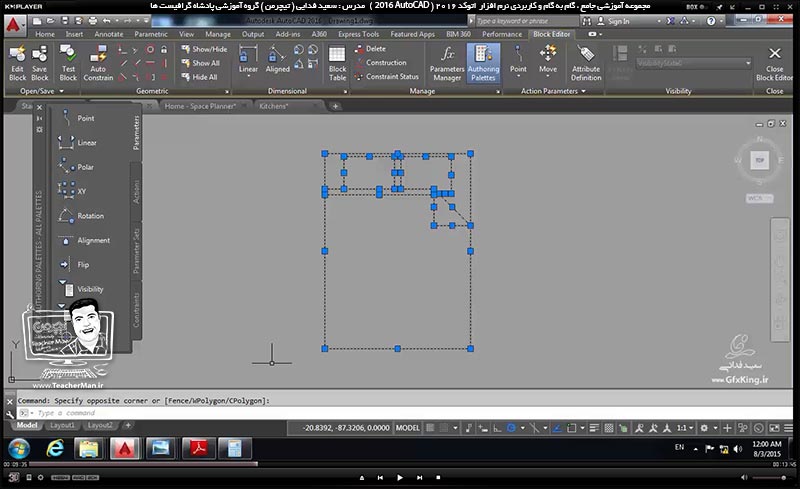Open the Parameter Sets palette side tab
The image size is (800, 489).
click(x=136, y=251)
